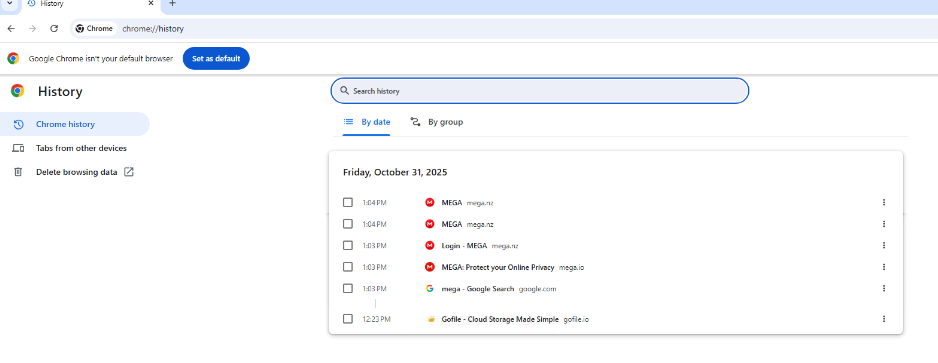This screenshot has width=938, height=363.
Task: Click Chrome logo in default browser infobar
Action: coord(13,59)
